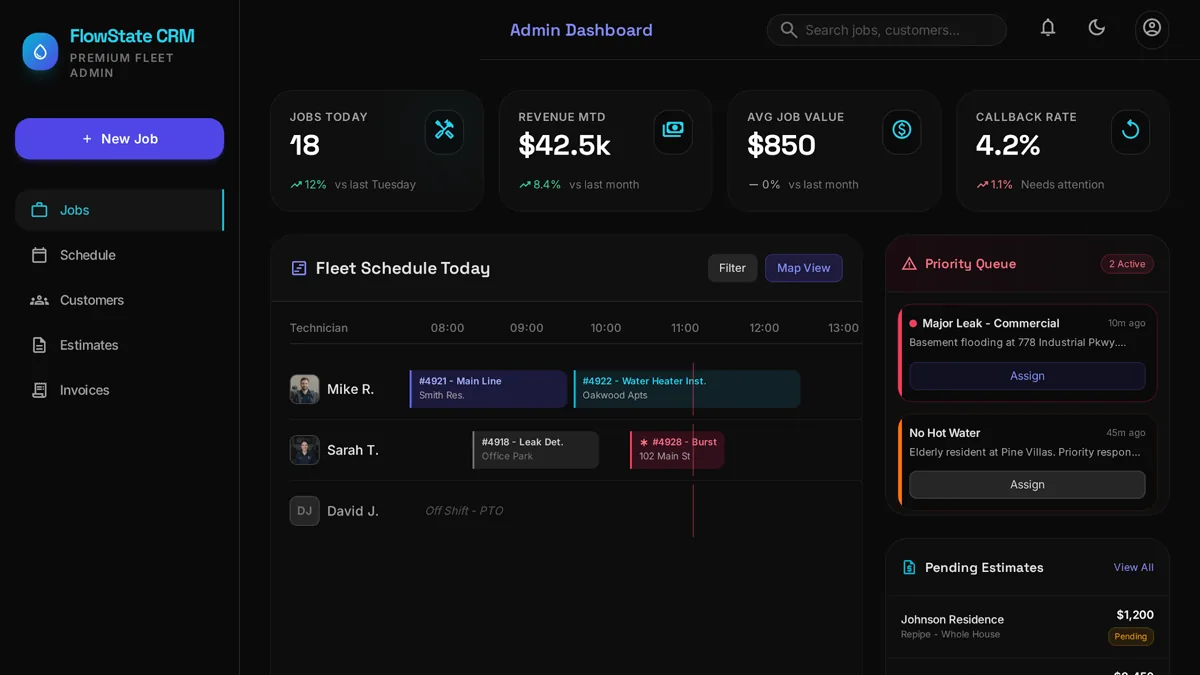Click David J. initials avatar
This screenshot has width=1200, height=675.
pos(305,511)
